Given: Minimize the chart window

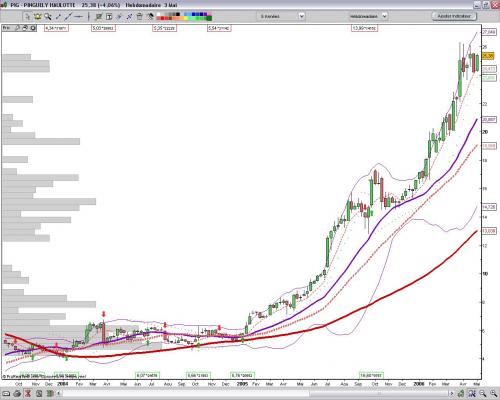Looking at the screenshot, I should [x=477, y=5].
